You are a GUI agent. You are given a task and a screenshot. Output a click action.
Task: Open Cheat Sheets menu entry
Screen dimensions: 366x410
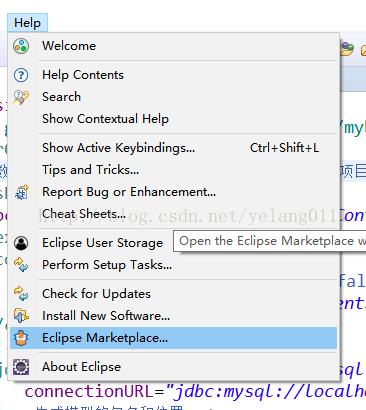pos(173,214)
